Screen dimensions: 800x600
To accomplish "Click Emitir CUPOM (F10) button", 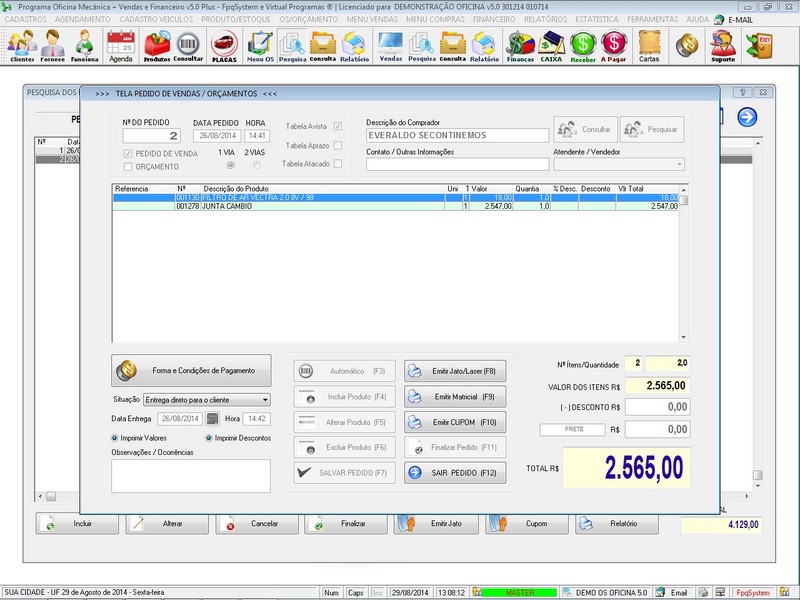I will pyautogui.click(x=455, y=422).
